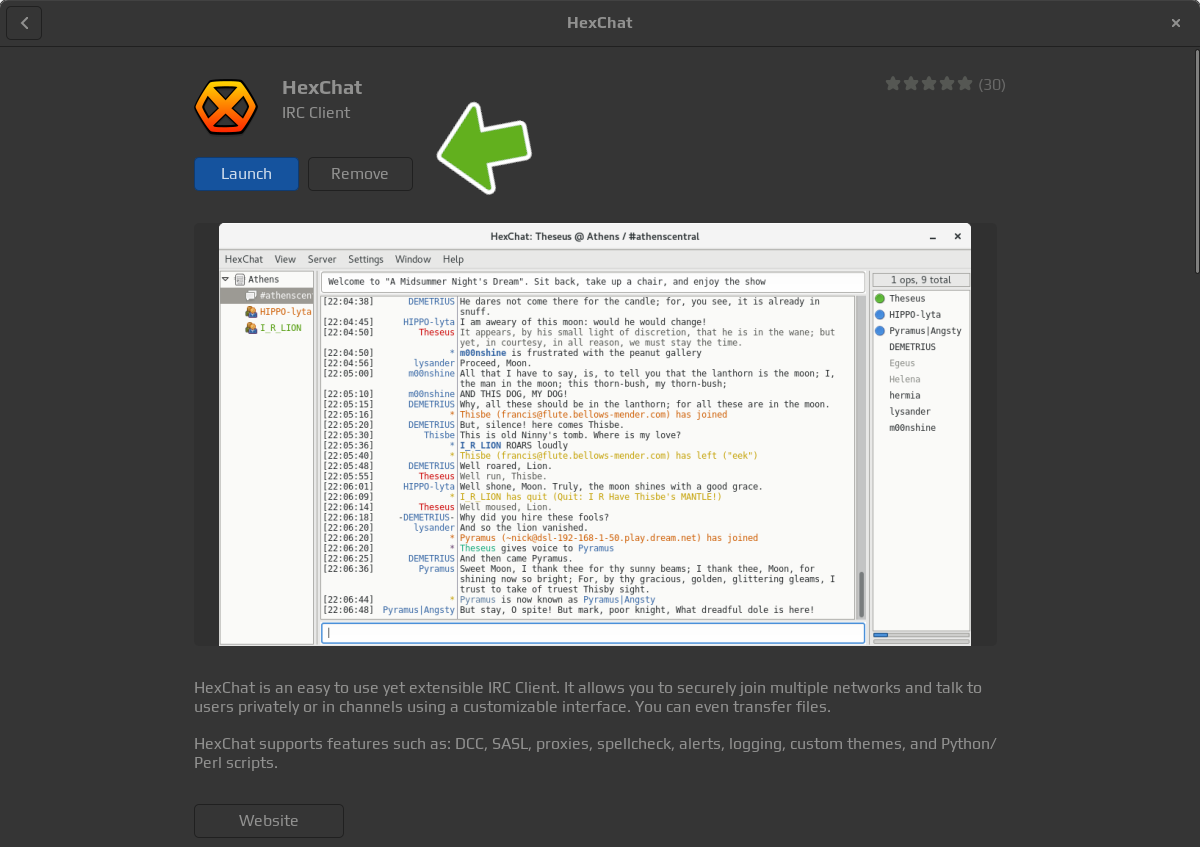Image resolution: width=1200 pixels, height=847 pixels.
Task: Click the blue lag meter bar under user list
Action: tap(881, 635)
